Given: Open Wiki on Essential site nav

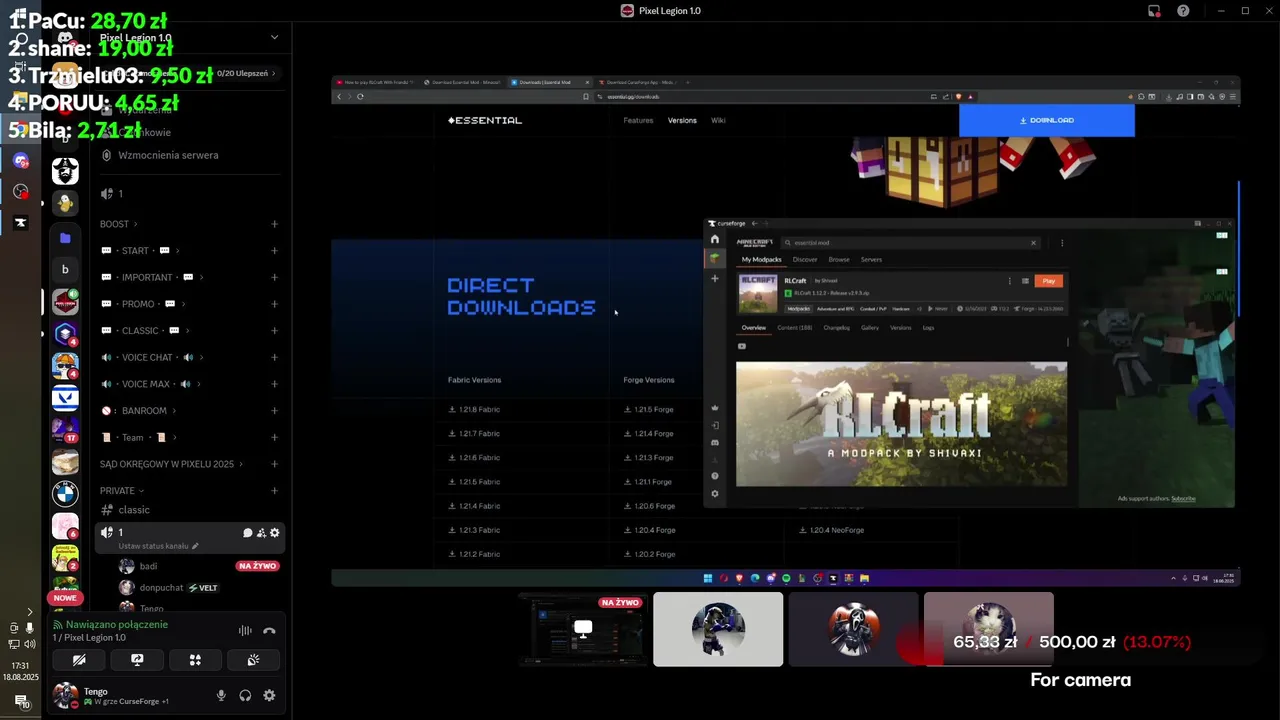Looking at the screenshot, I should (718, 120).
